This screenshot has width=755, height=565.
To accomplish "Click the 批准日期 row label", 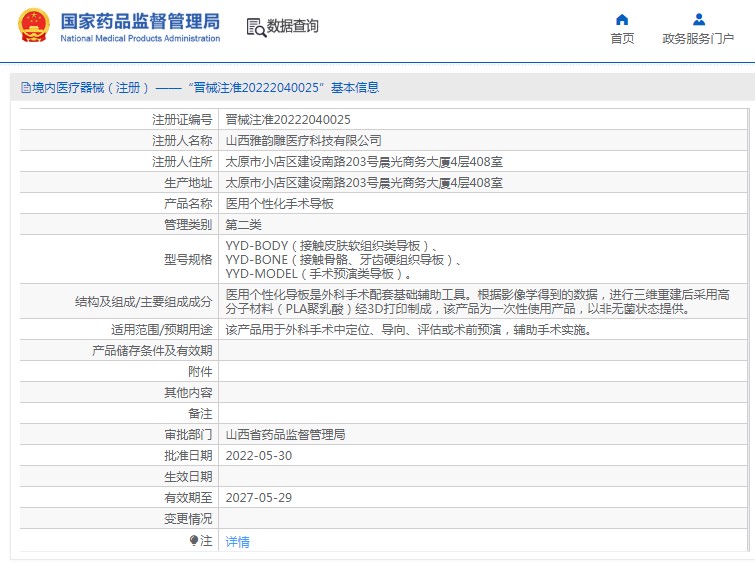I will coord(188,456).
